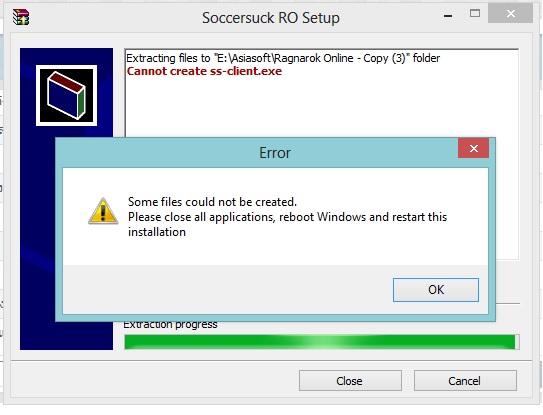This screenshot has width=543, height=415.
Task: Click the 'Extraction progress' label
Action: [x=170, y=325]
